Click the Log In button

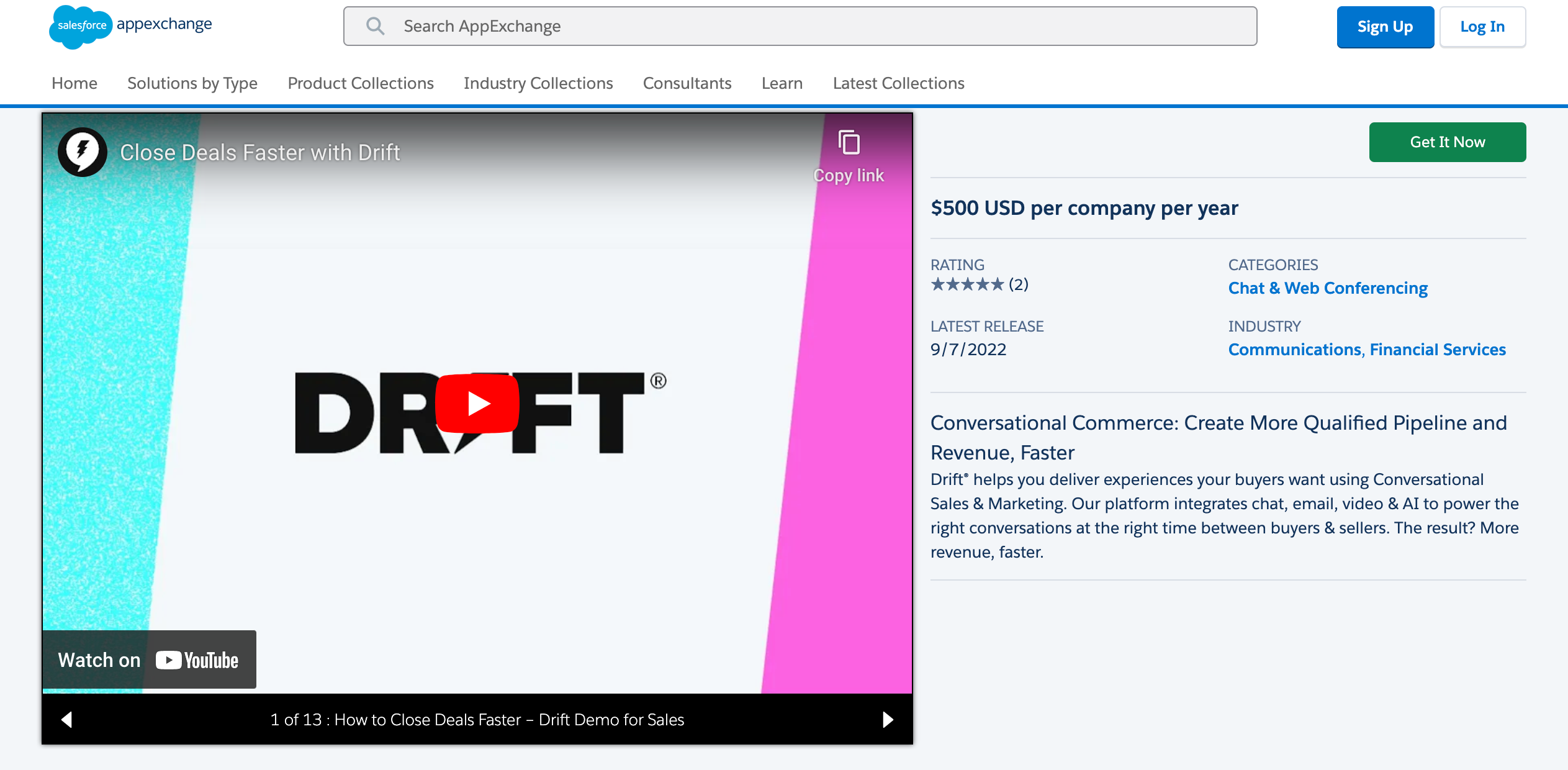pos(1482,27)
